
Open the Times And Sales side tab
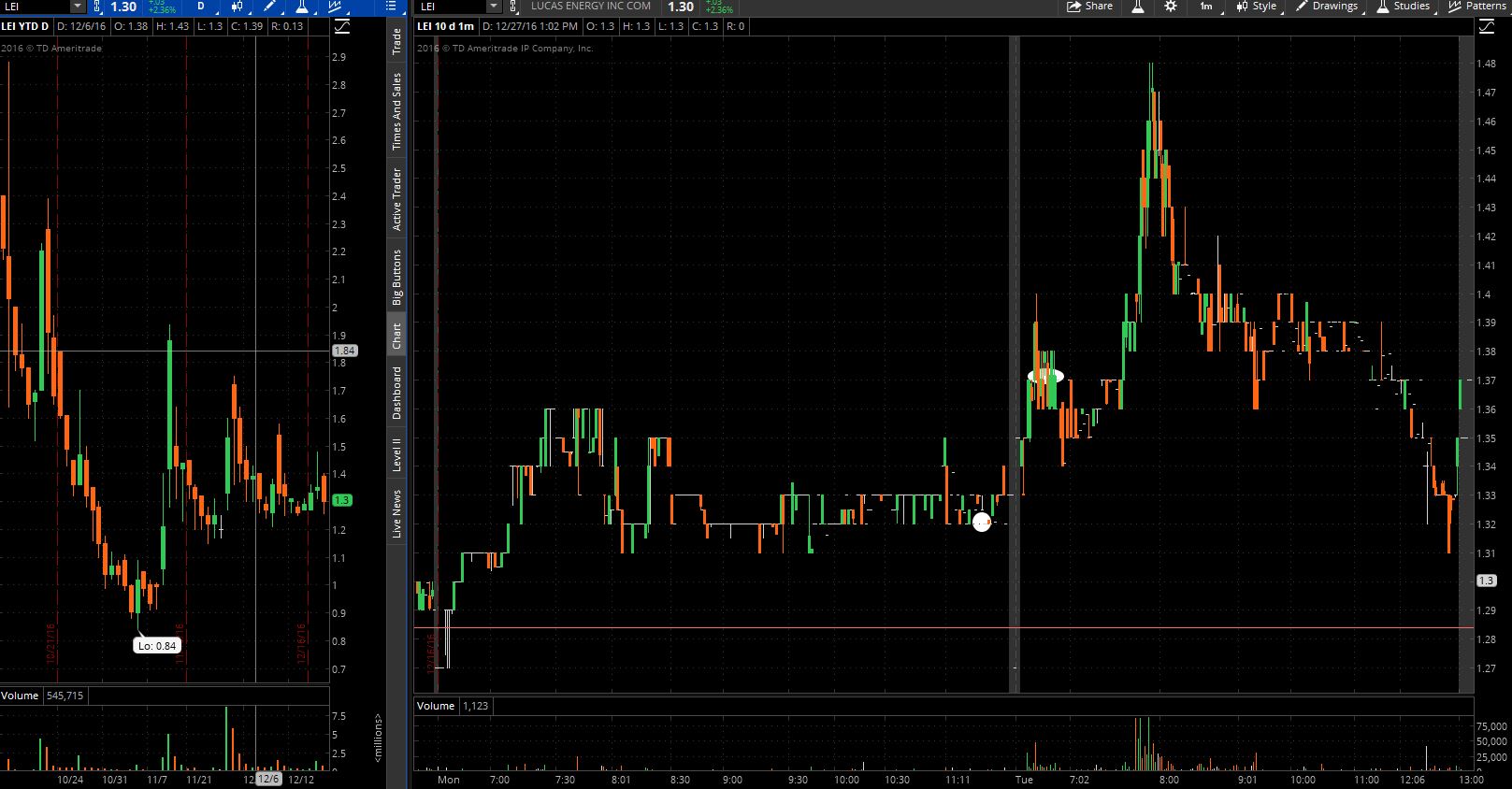(x=396, y=111)
